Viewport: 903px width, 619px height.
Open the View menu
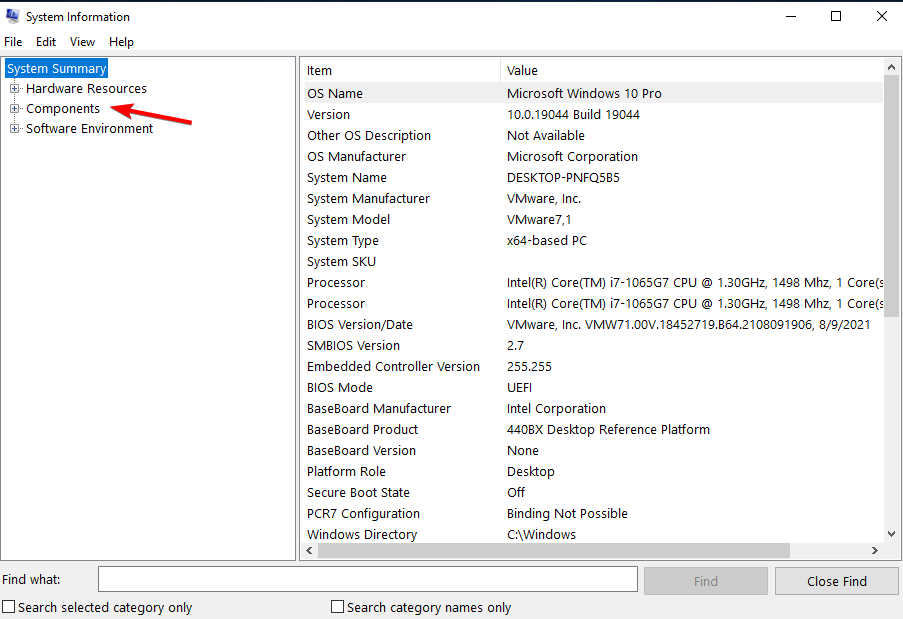[x=82, y=41]
